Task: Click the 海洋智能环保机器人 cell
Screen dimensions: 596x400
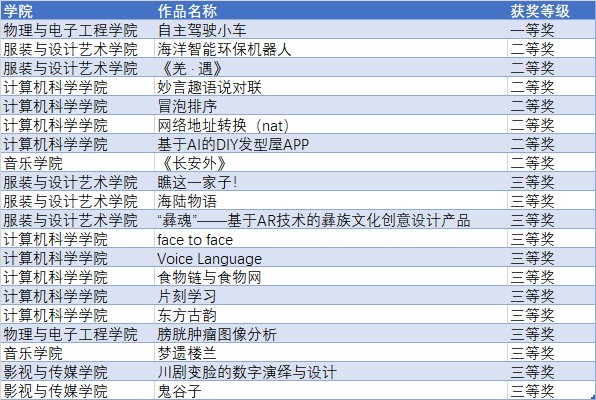Action: click(331, 48)
